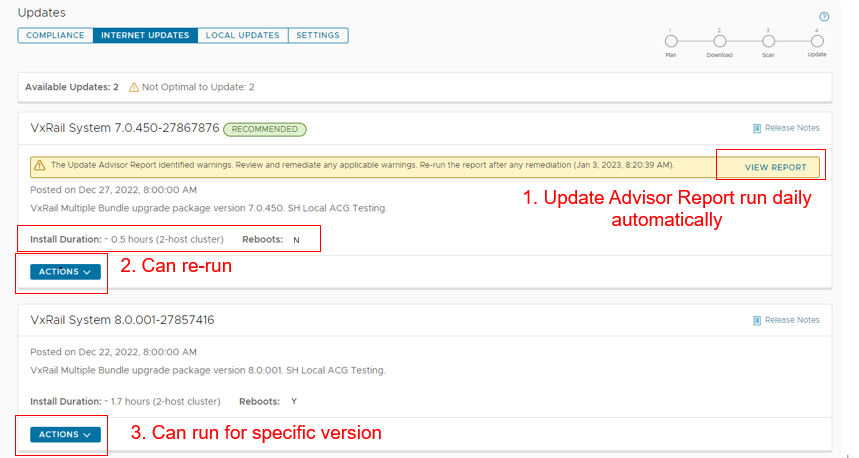Switch to the Compliance tab
Image resolution: width=859 pixels, height=458 pixels.
(x=55, y=35)
